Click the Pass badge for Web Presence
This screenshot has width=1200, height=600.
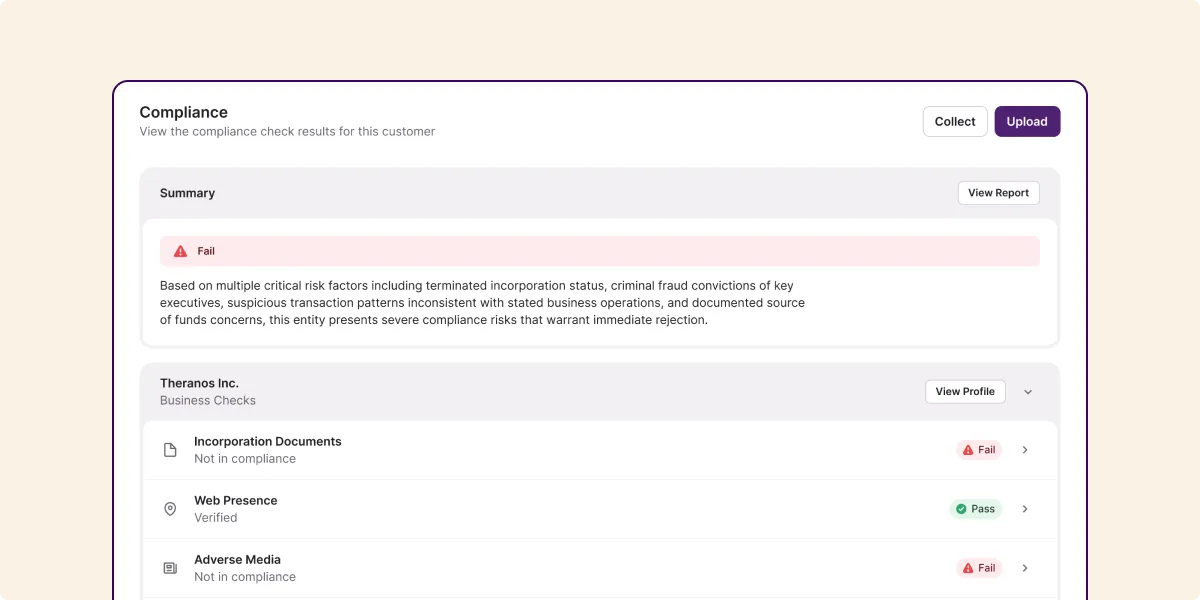pyautogui.click(x=975, y=509)
